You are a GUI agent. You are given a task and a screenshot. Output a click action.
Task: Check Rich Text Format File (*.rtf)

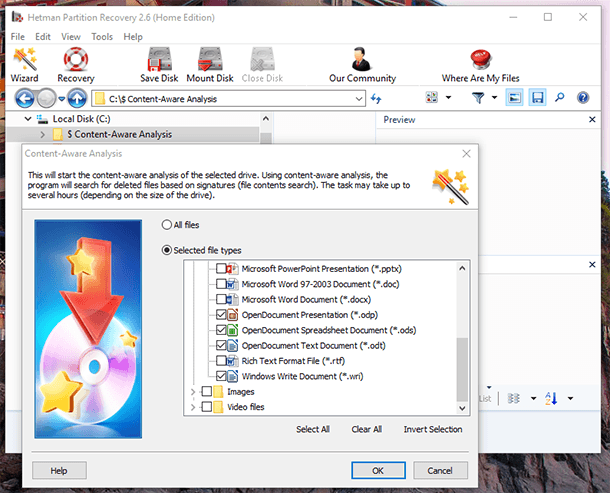pyautogui.click(x=221, y=361)
